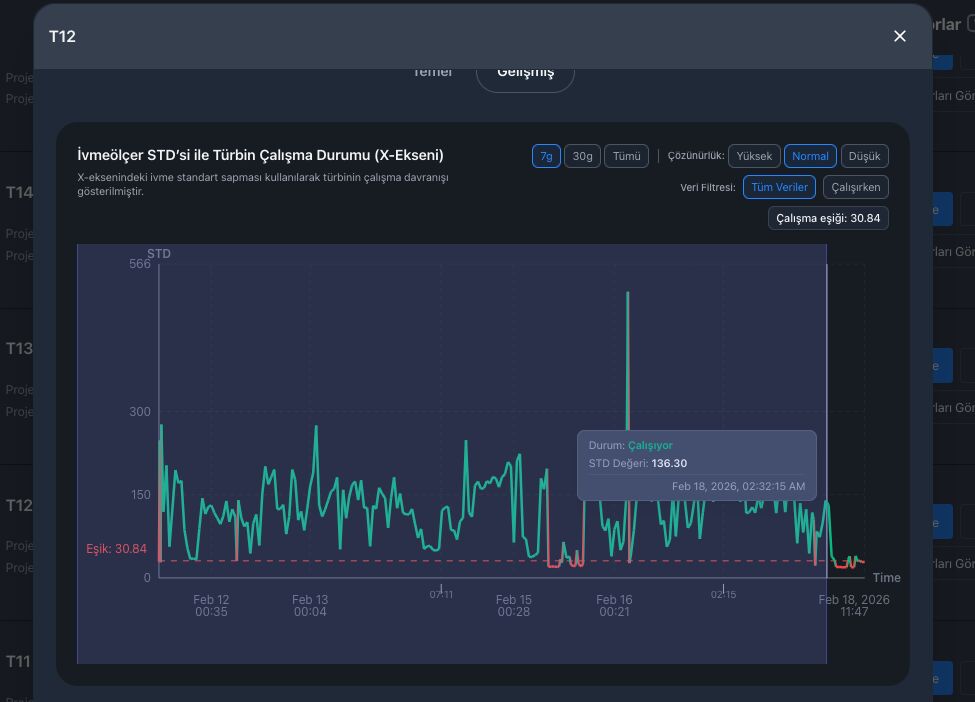This screenshot has width=975, height=702.
Task: Click the Time axis label
Action: pyautogui.click(x=886, y=578)
